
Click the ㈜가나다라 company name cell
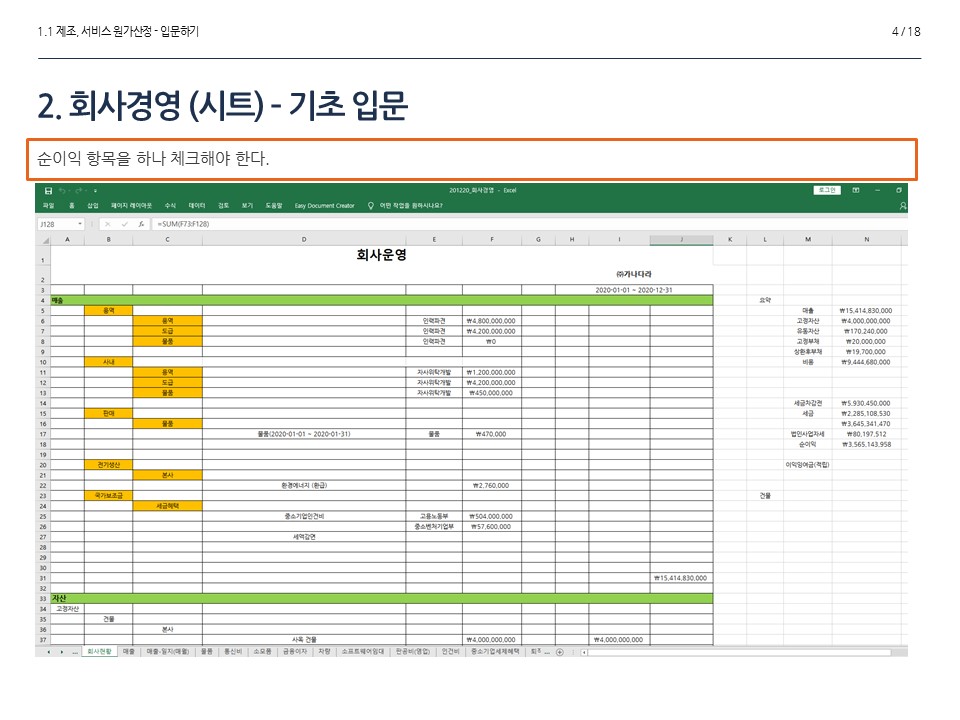pos(634,274)
